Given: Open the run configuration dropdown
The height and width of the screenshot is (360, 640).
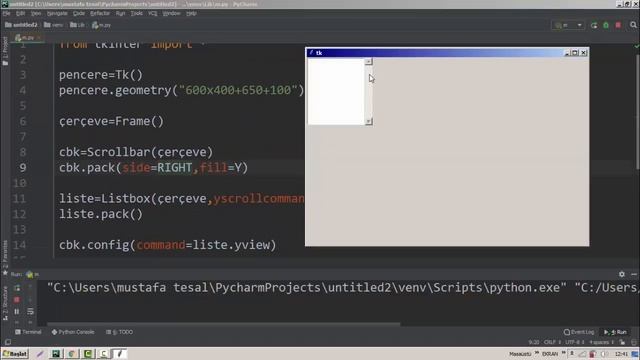Looking at the screenshot, I should pyautogui.click(x=568, y=25).
